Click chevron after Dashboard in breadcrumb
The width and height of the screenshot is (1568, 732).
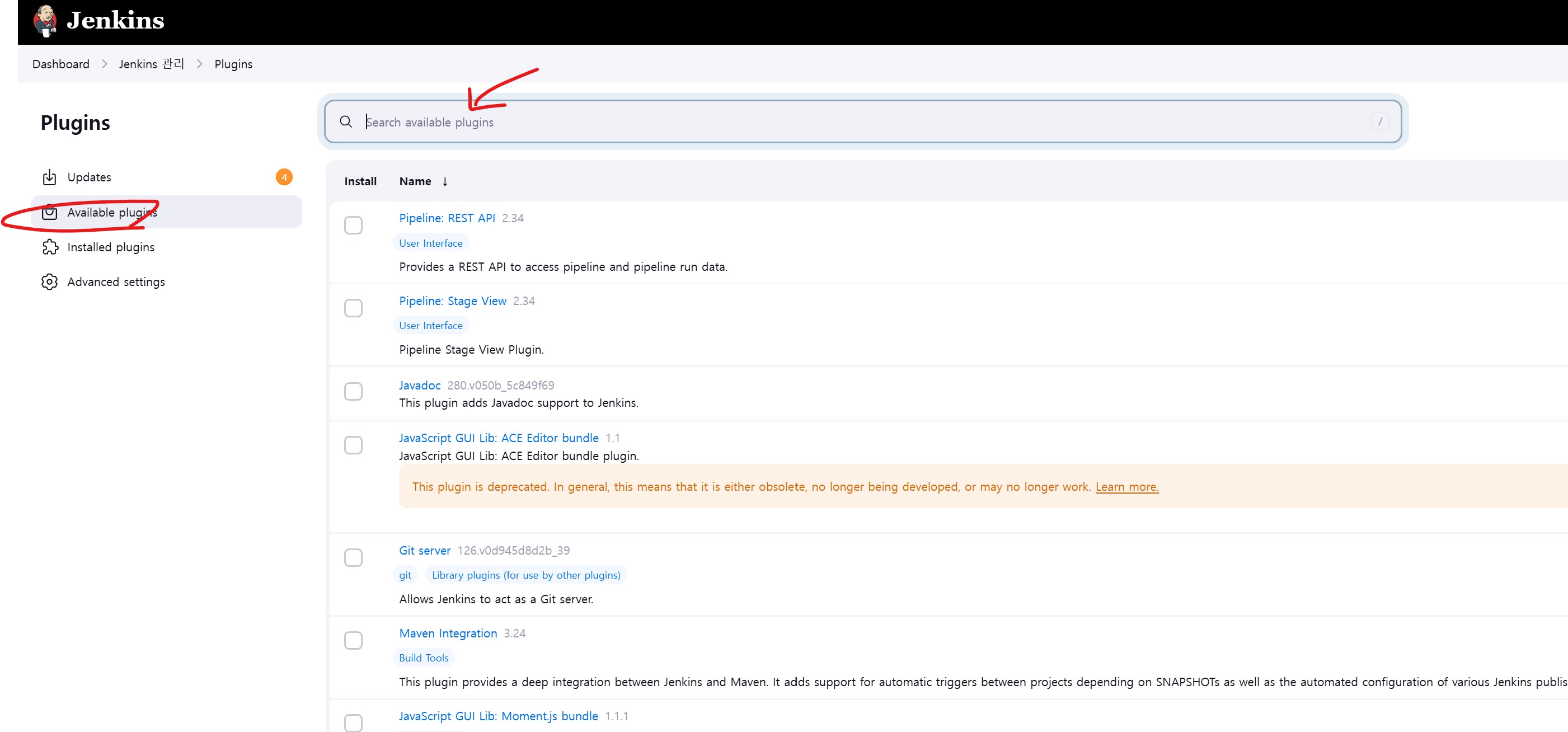pos(104,64)
